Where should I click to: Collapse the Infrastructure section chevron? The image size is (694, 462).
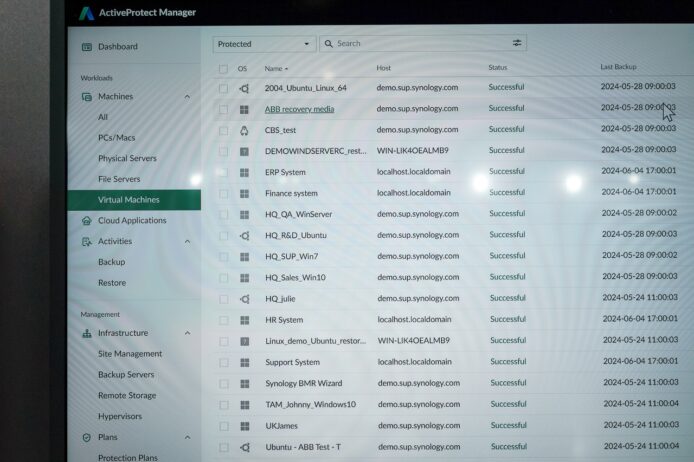click(188, 333)
